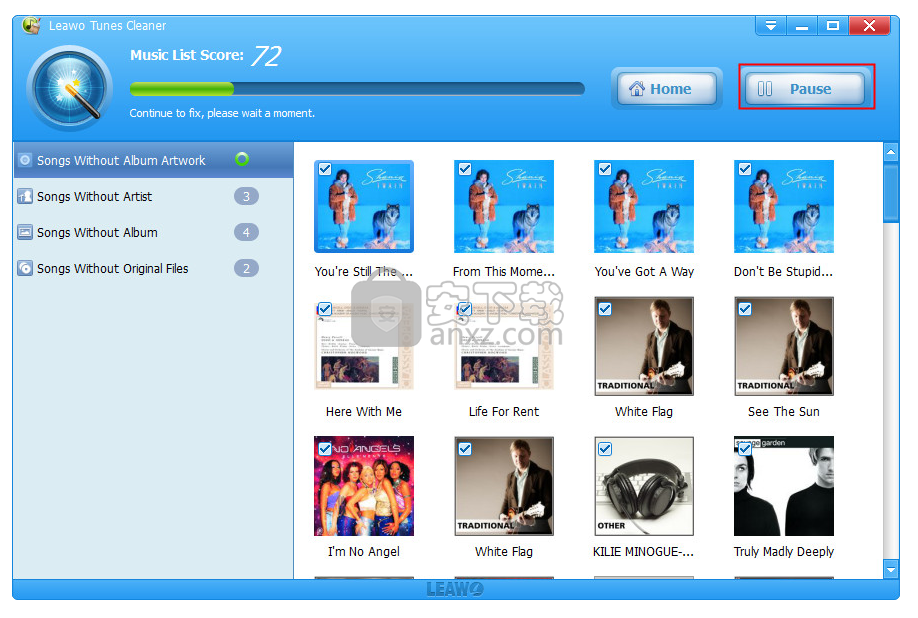Viewport: 918px width, 618px height.
Task: Click the Music List Score value 72
Action: tap(267, 56)
